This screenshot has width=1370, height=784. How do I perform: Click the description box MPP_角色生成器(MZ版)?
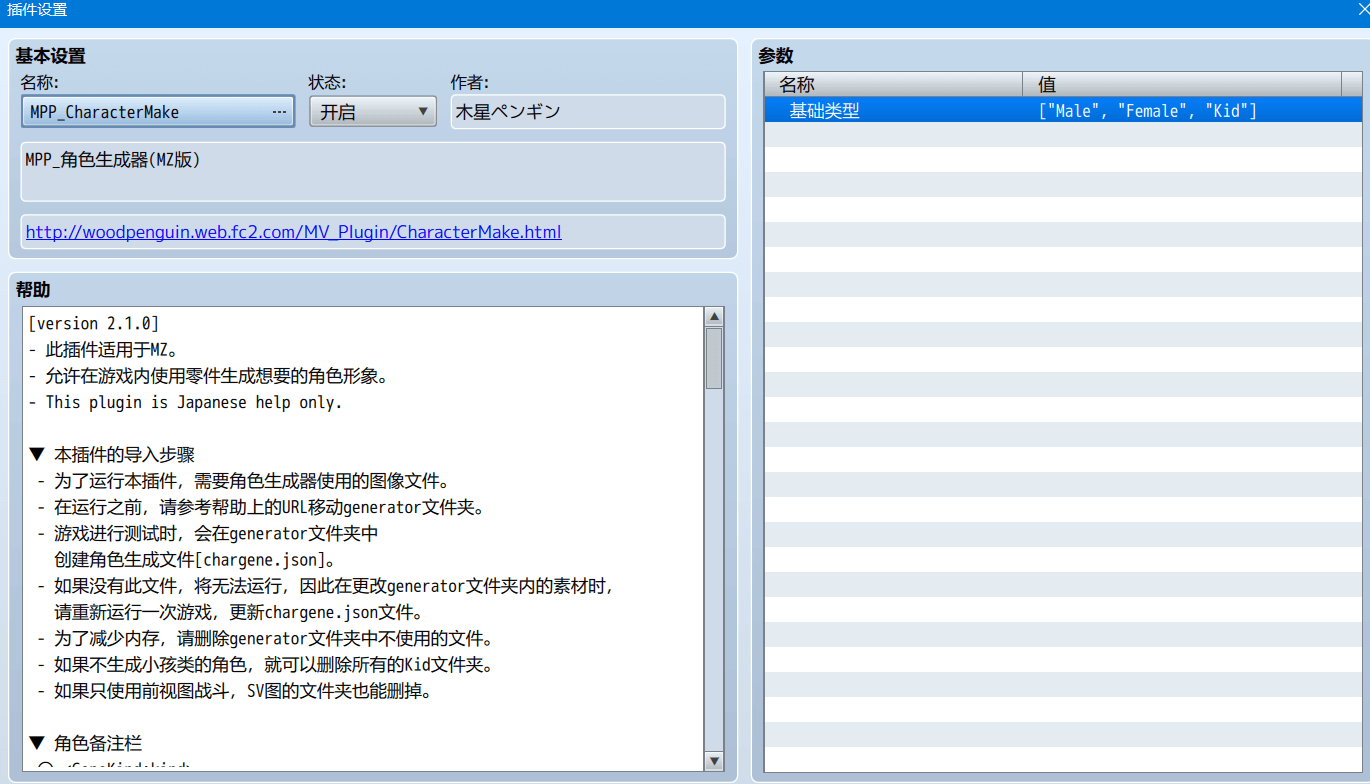tap(373, 171)
